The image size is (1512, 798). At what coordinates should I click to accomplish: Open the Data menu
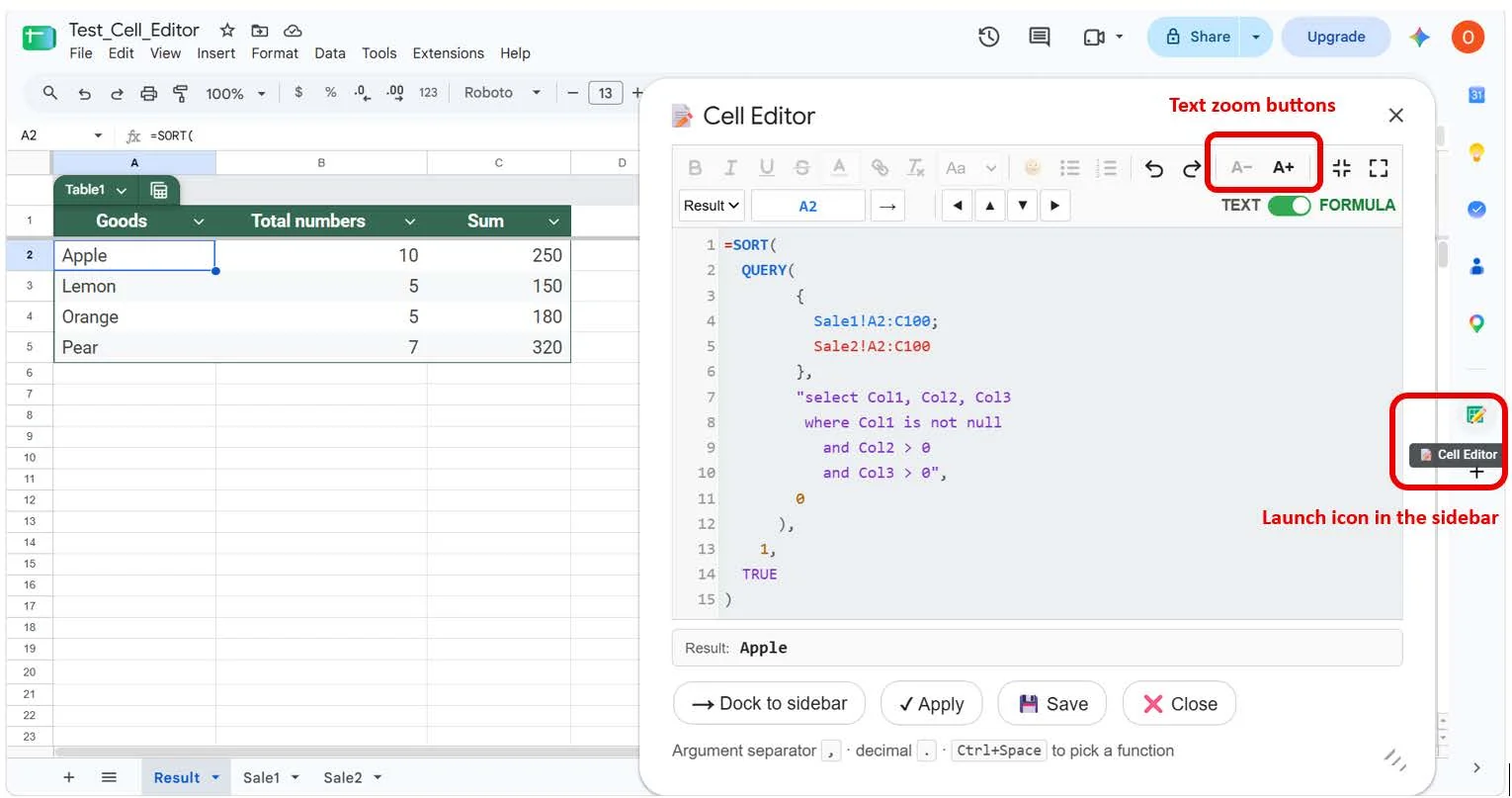coord(330,53)
